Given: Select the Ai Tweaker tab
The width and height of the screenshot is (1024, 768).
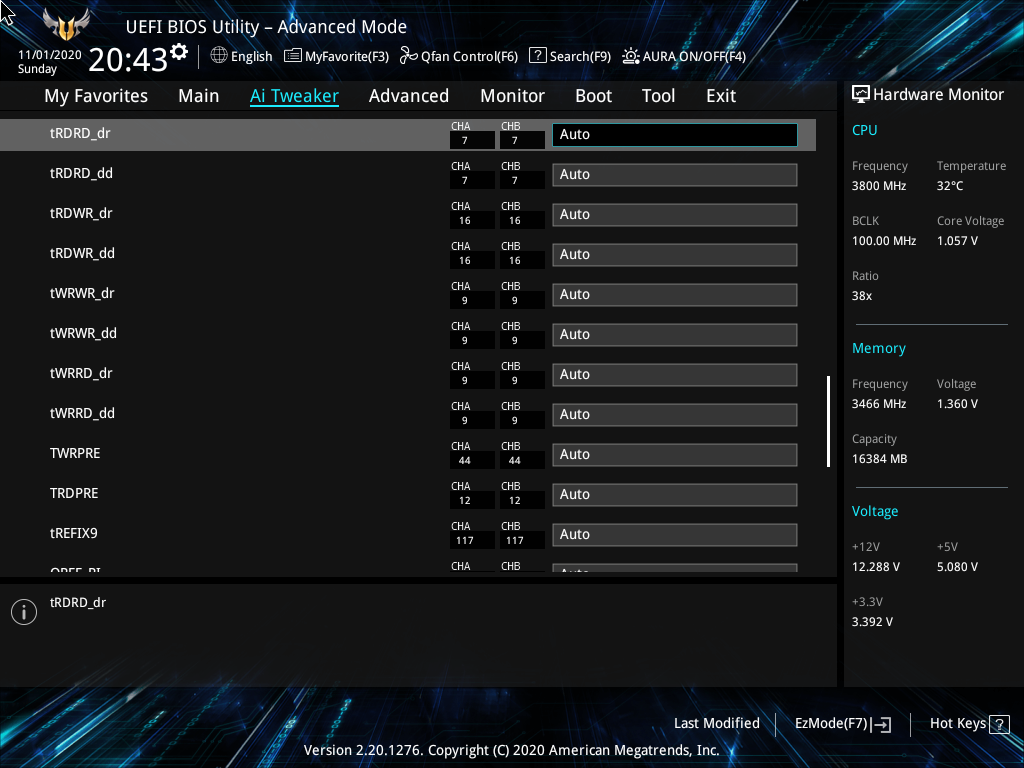Looking at the screenshot, I should tap(295, 96).
